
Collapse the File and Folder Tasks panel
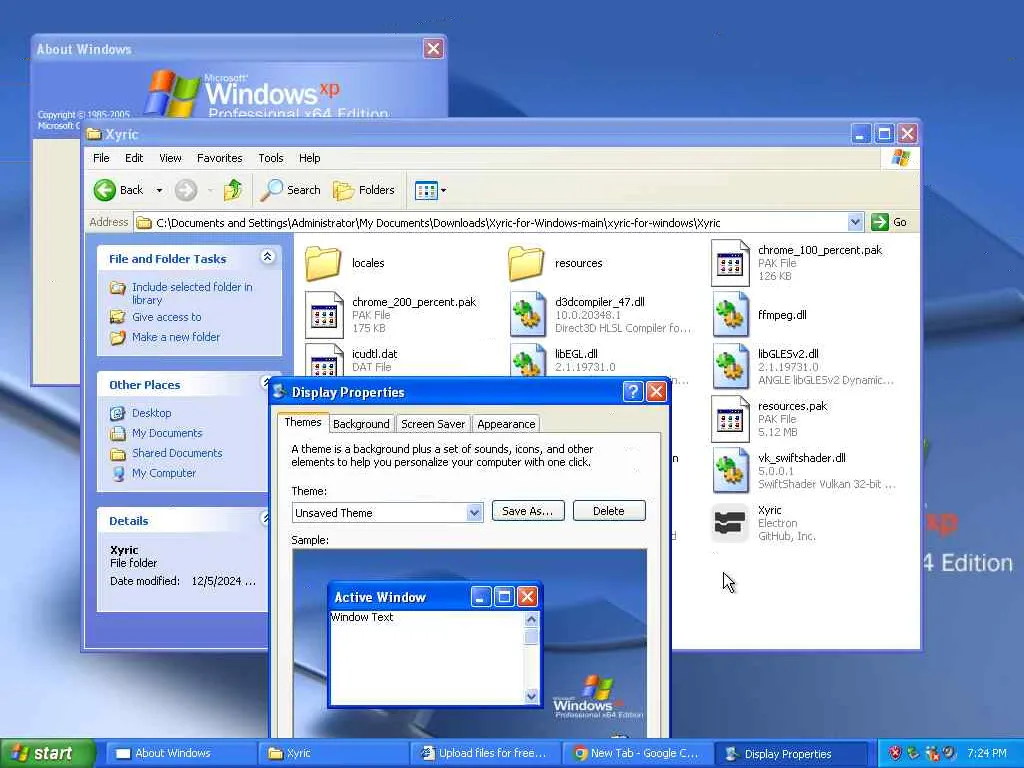coord(267,257)
